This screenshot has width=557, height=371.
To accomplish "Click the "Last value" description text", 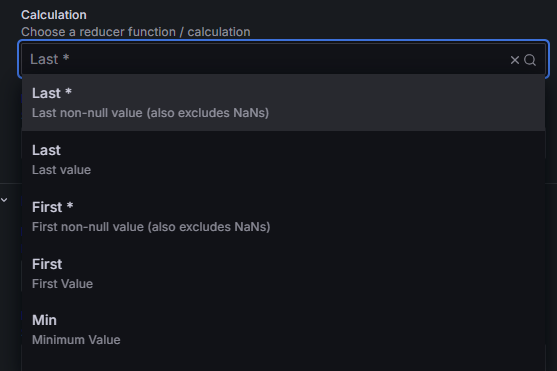I will (x=61, y=170).
